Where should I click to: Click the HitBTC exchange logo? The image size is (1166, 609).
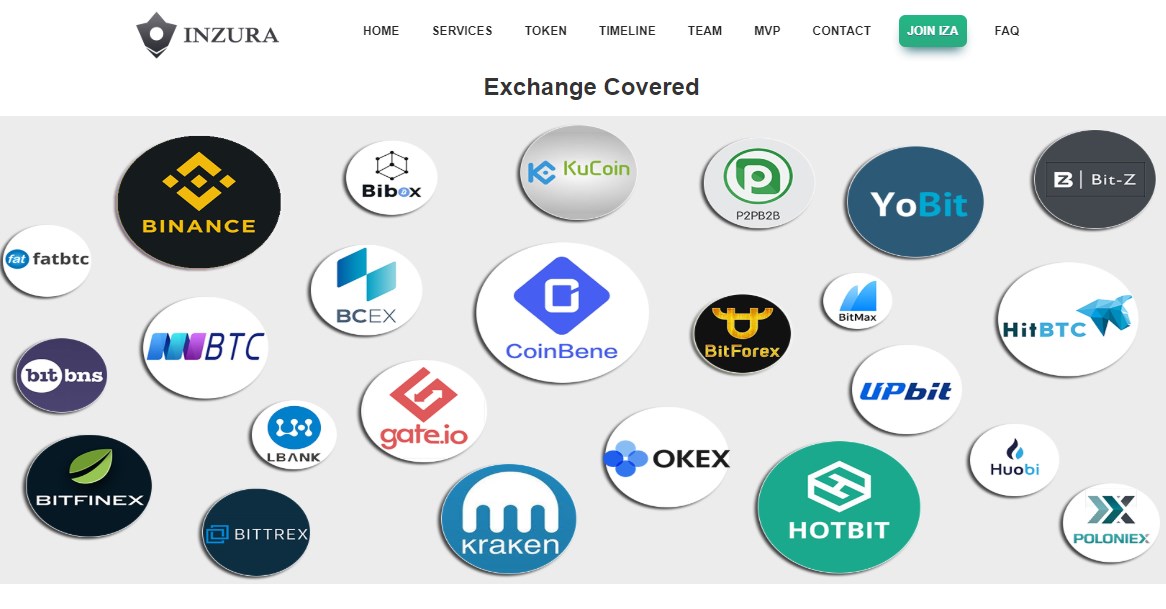click(x=1068, y=319)
